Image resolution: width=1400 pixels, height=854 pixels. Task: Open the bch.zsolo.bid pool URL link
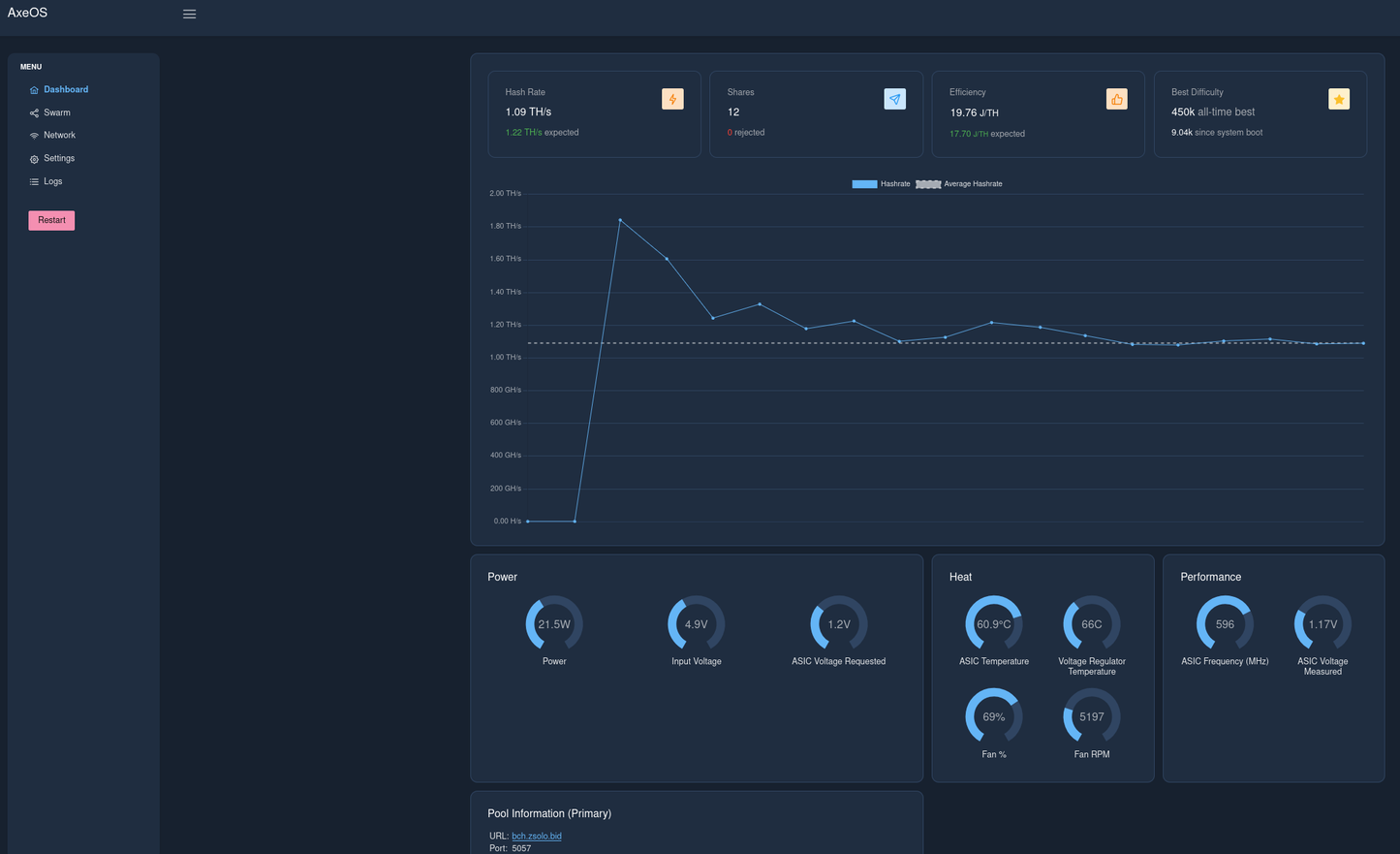pos(536,836)
